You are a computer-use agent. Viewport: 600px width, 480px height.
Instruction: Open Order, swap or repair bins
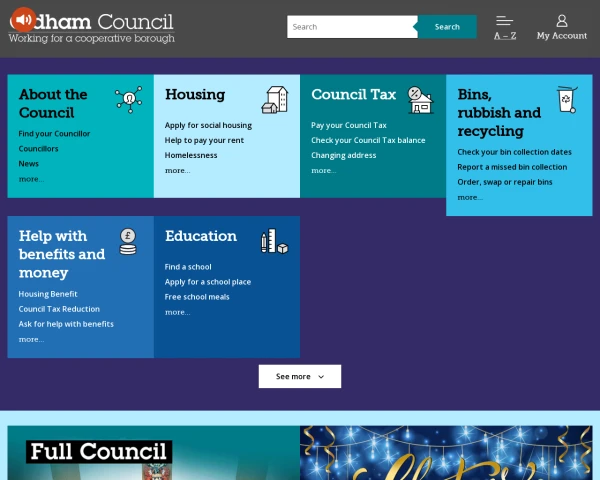[x=505, y=182]
